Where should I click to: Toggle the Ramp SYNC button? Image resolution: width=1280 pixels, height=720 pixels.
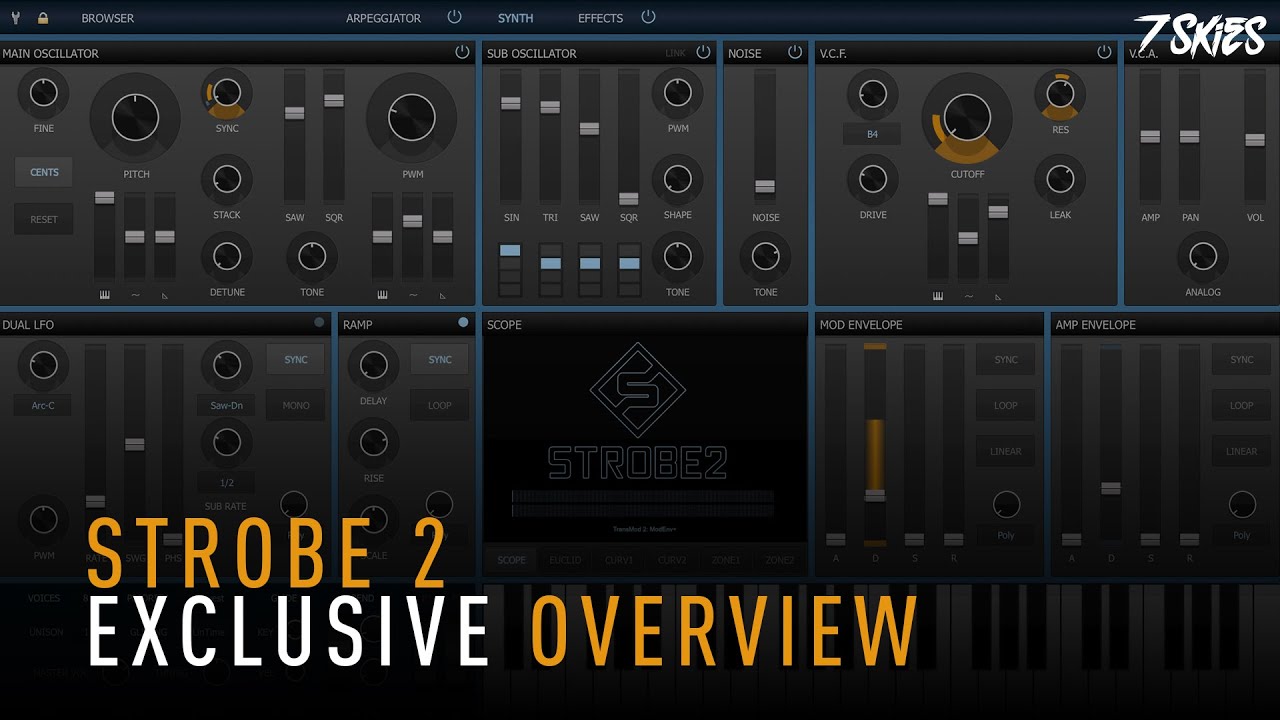coord(440,360)
